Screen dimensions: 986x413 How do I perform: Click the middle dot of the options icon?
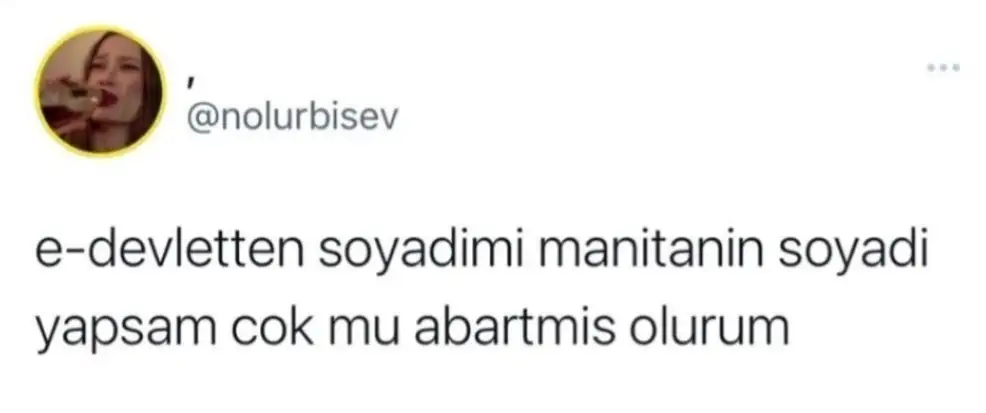click(944, 67)
